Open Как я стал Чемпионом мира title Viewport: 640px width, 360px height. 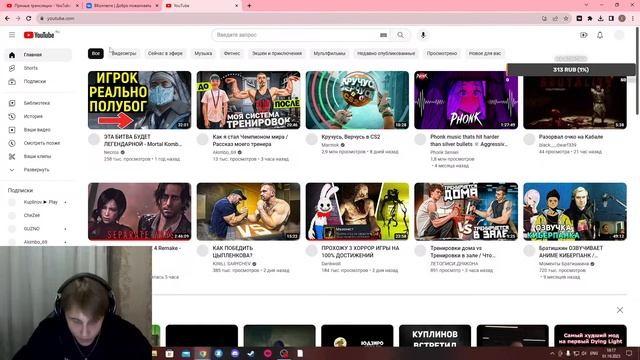pyautogui.click(x=250, y=140)
